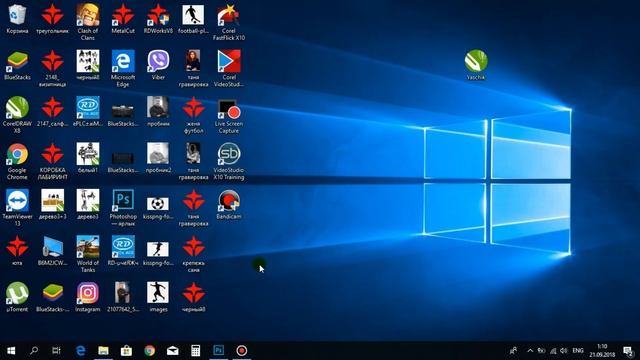This screenshot has width=640, height=360.
Task: Open Calculator from the taskbar
Action: (x=196, y=351)
